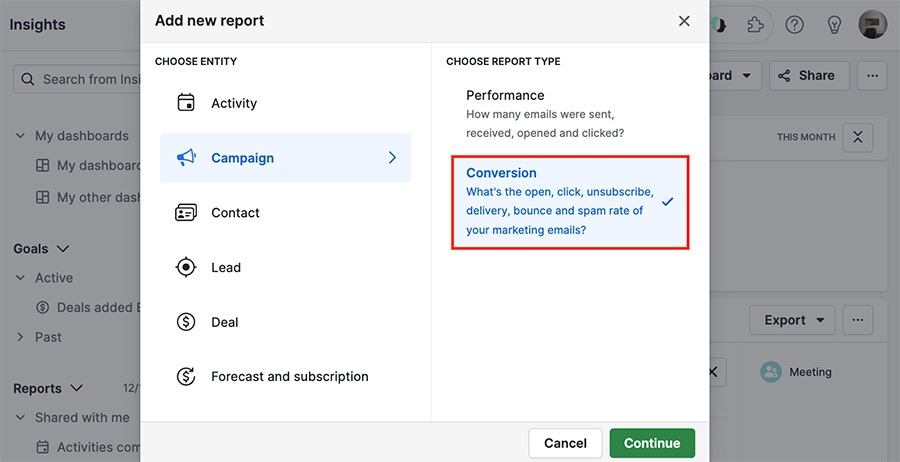900x462 pixels.
Task: Open the help question mark icon
Action: point(794,25)
